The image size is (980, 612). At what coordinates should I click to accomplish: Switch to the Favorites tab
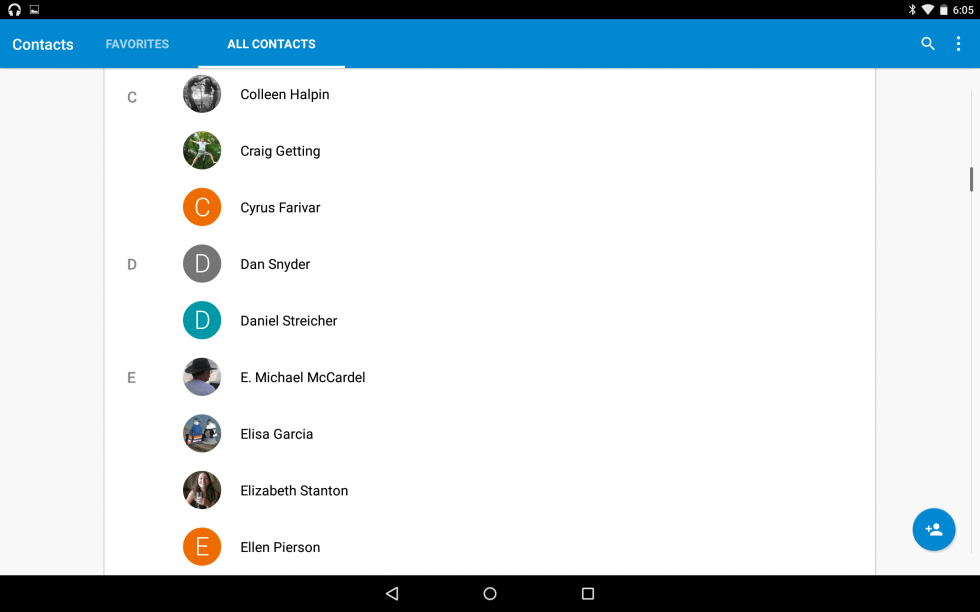[x=137, y=44]
